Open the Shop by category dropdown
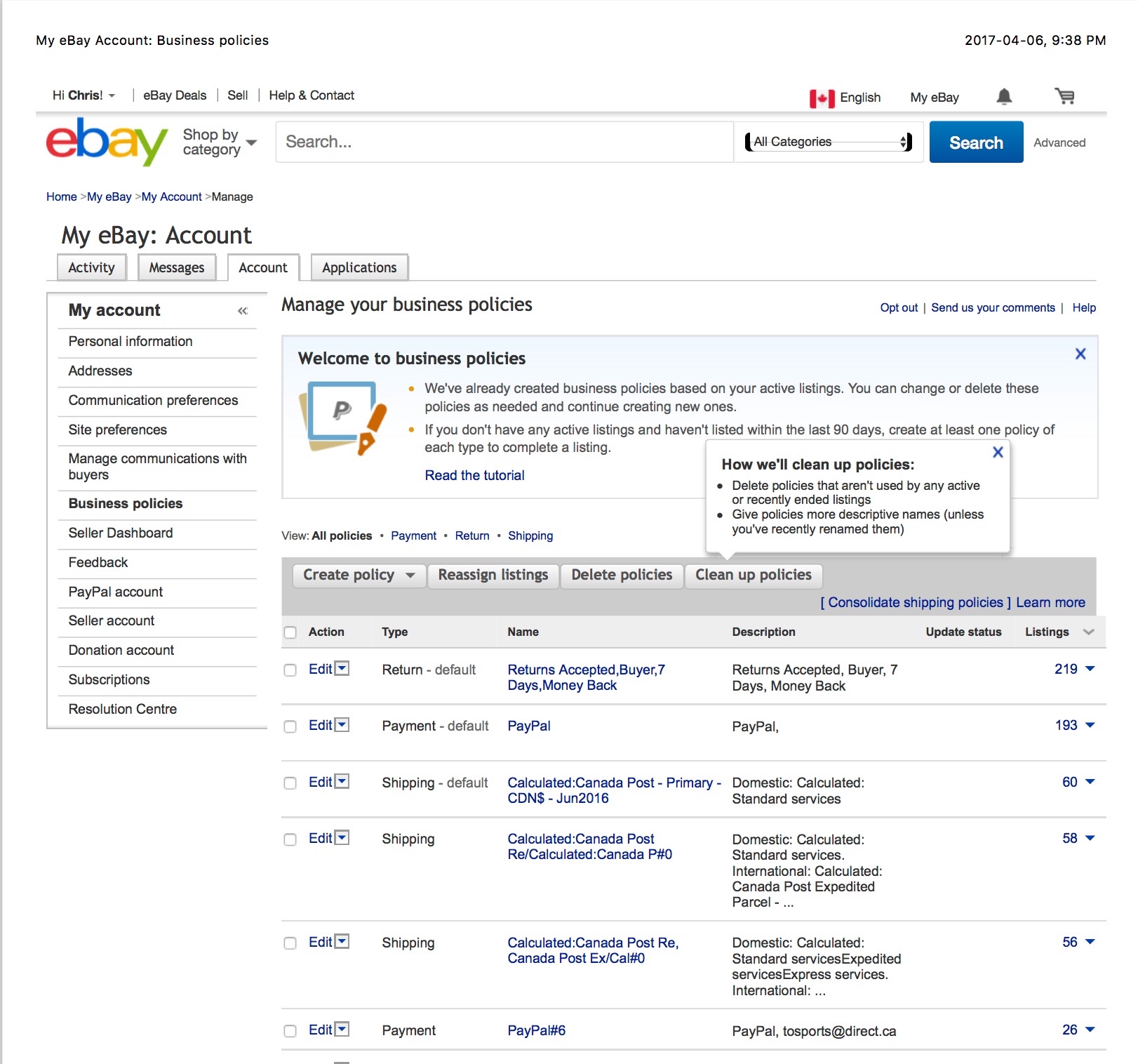Image resolution: width=1138 pixels, height=1064 pixels. click(x=220, y=142)
